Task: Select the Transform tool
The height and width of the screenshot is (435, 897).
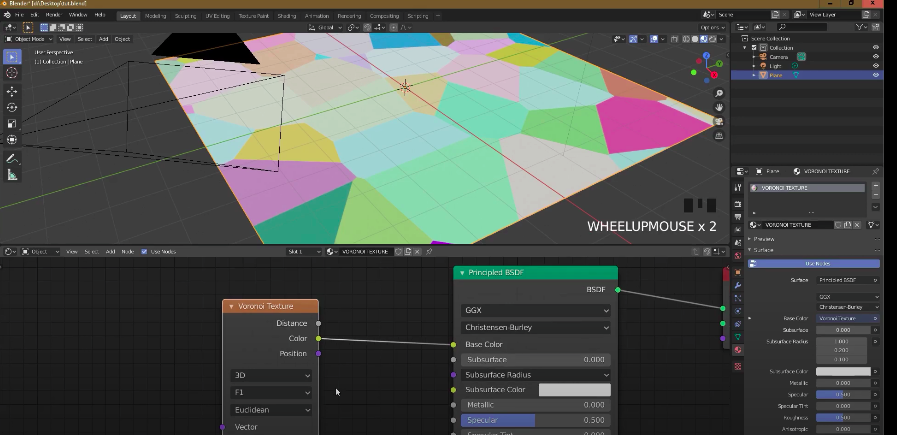Action: click(x=12, y=140)
